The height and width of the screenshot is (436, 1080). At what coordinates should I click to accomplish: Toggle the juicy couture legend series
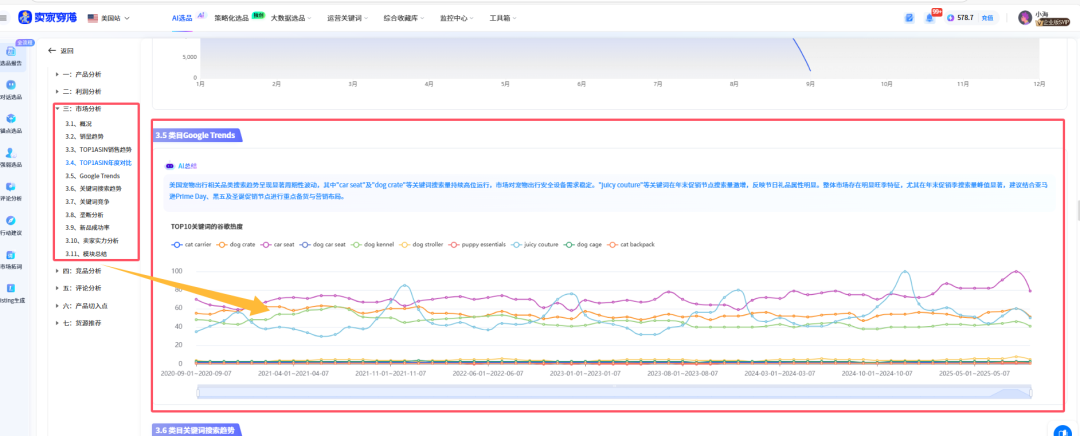coord(534,245)
